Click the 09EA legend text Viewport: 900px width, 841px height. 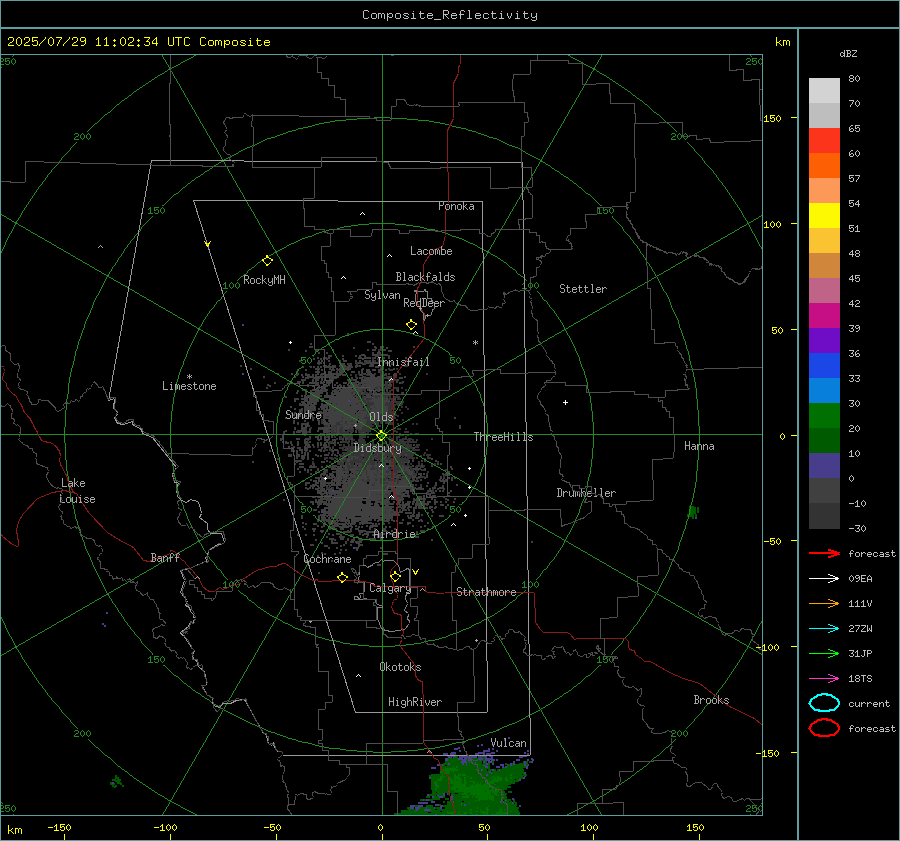pyautogui.click(x=860, y=579)
